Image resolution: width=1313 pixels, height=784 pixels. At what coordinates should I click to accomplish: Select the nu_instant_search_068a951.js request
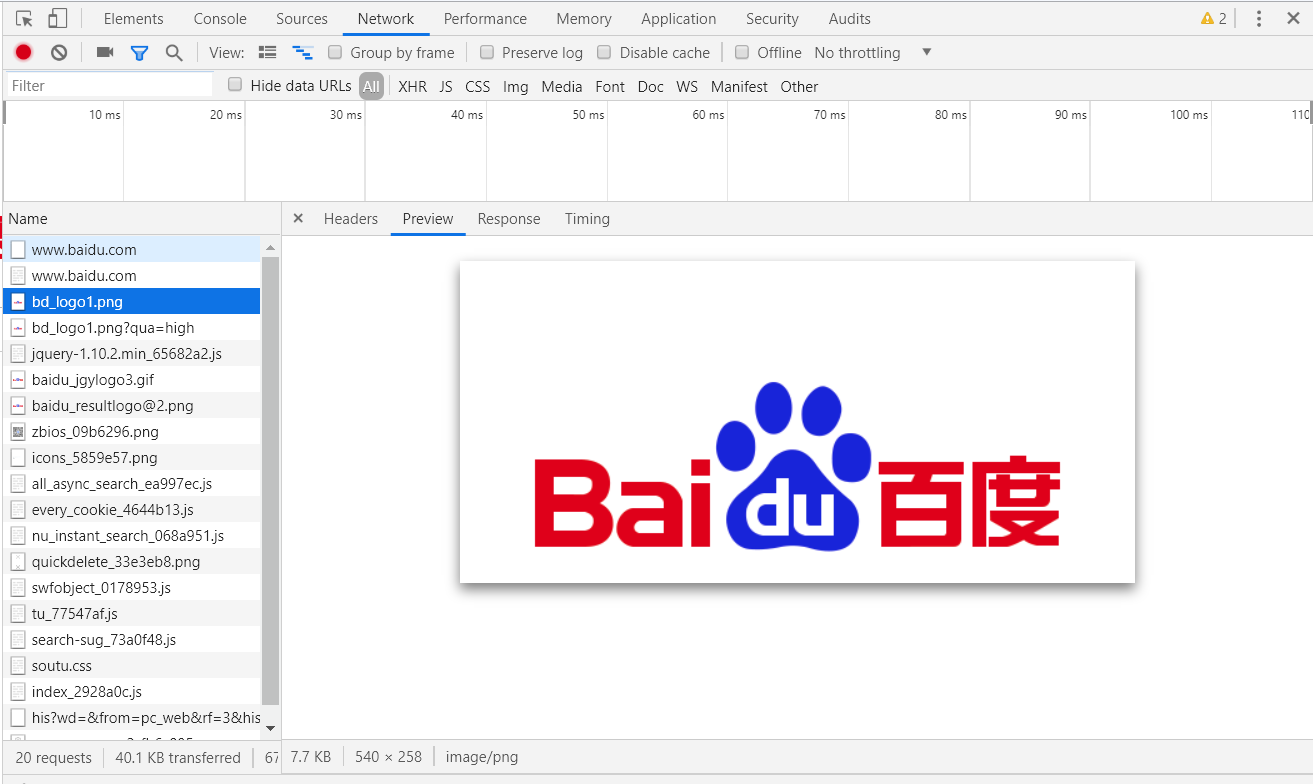click(x=131, y=535)
